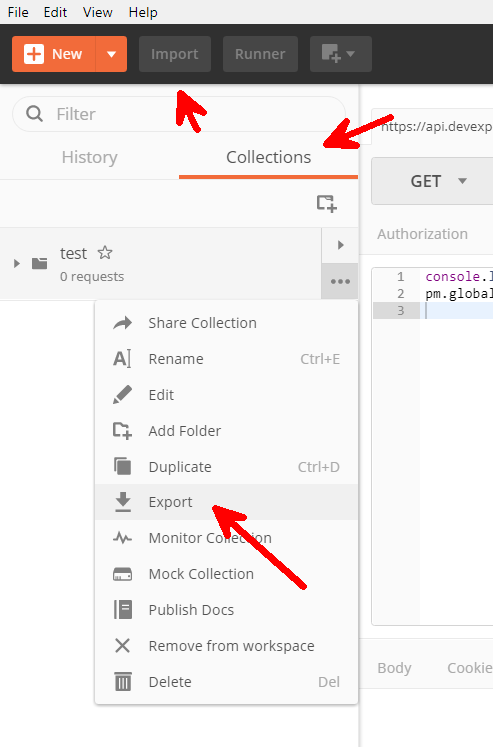
Task: Choose Delete from context menu
Action: (x=226, y=682)
